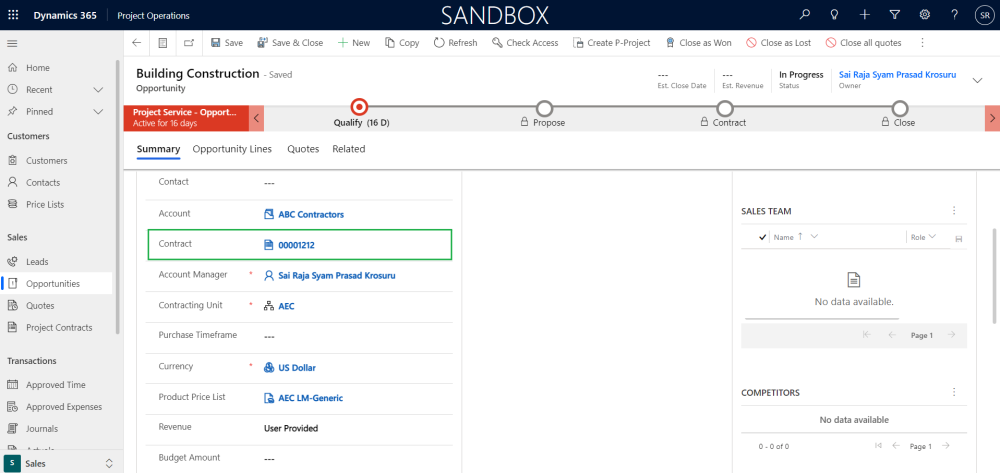Select the Summary tab
The width and height of the screenshot is (1000, 473).
(x=158, y=149)
